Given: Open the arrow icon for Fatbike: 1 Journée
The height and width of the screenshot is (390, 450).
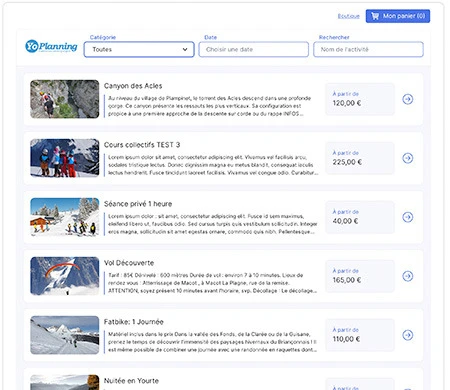Looking at the screenshot, I should [407, 335].
